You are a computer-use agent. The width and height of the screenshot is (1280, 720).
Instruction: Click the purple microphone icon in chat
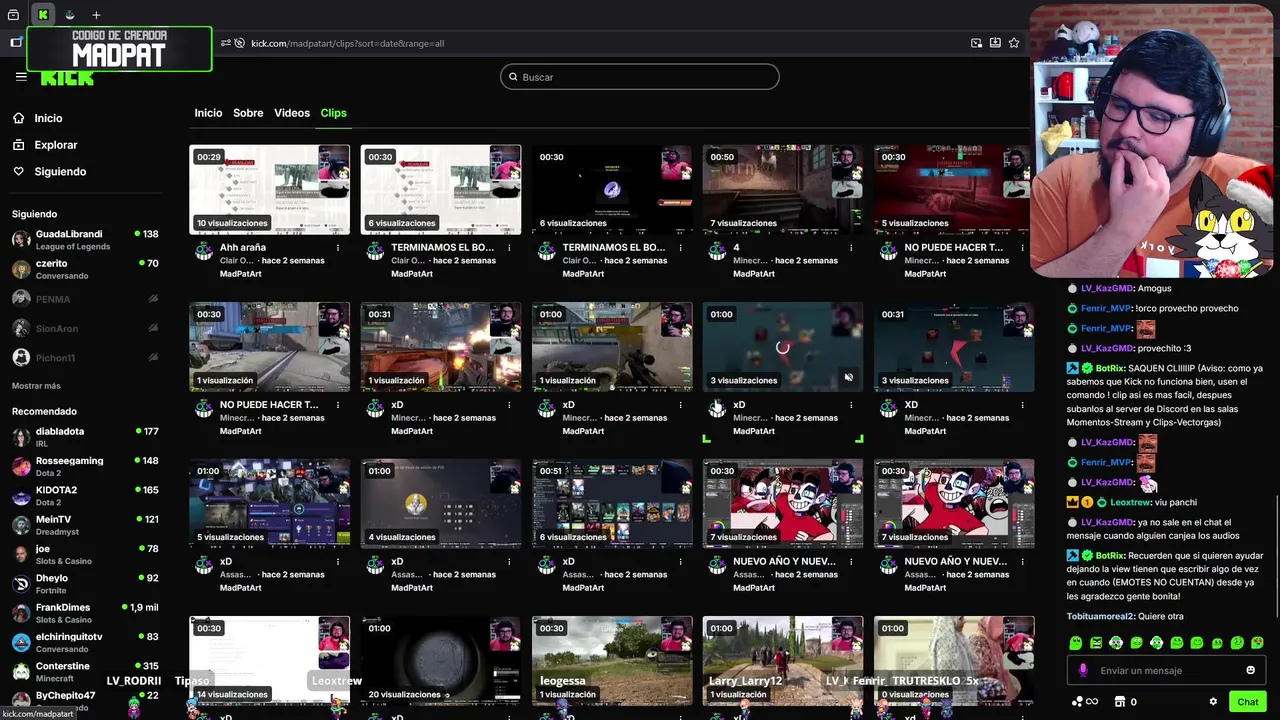pyautogui.click(x=1083, y=671)
